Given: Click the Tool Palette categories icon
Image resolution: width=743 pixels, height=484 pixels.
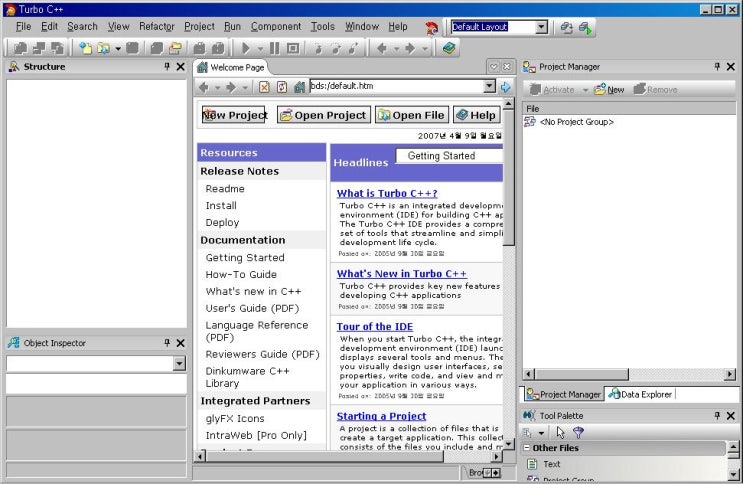Looking at the screenshot, I should click(x=527, y=432).
